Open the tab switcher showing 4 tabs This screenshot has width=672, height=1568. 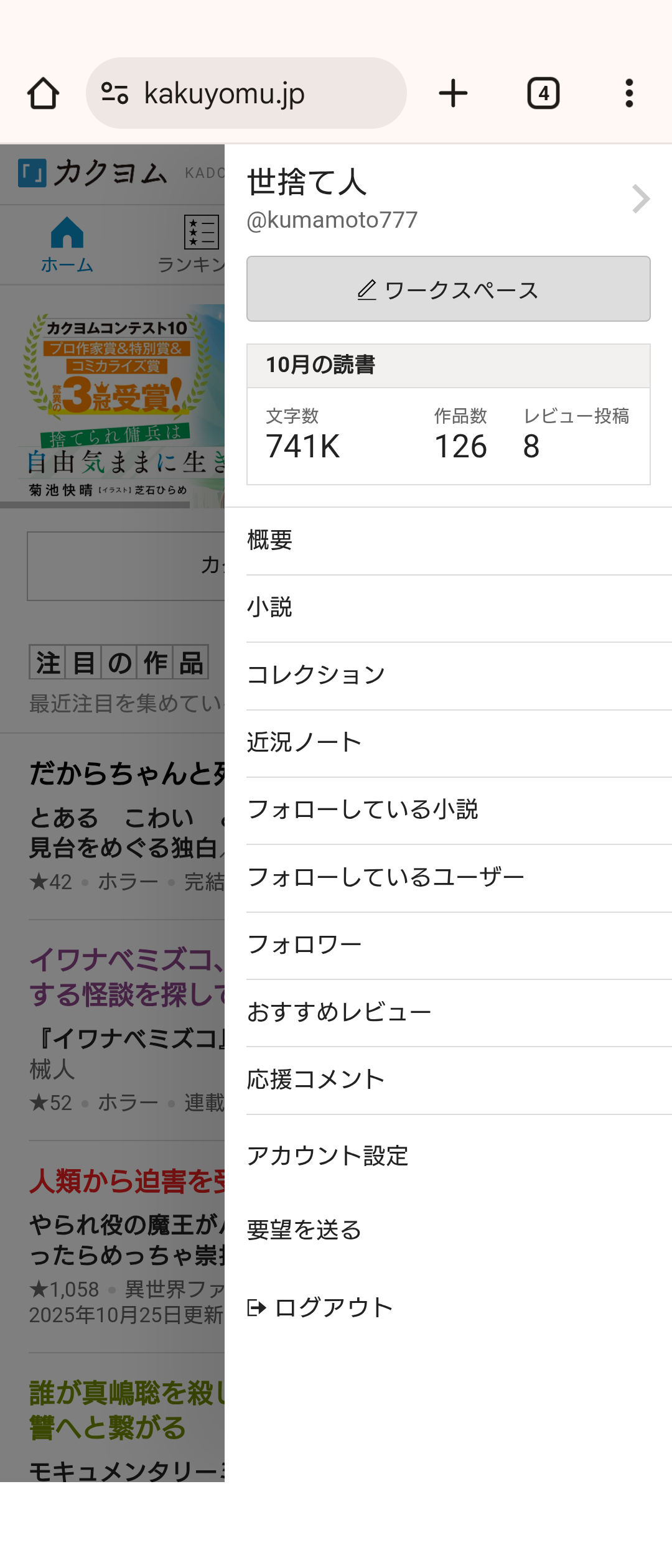543,93
